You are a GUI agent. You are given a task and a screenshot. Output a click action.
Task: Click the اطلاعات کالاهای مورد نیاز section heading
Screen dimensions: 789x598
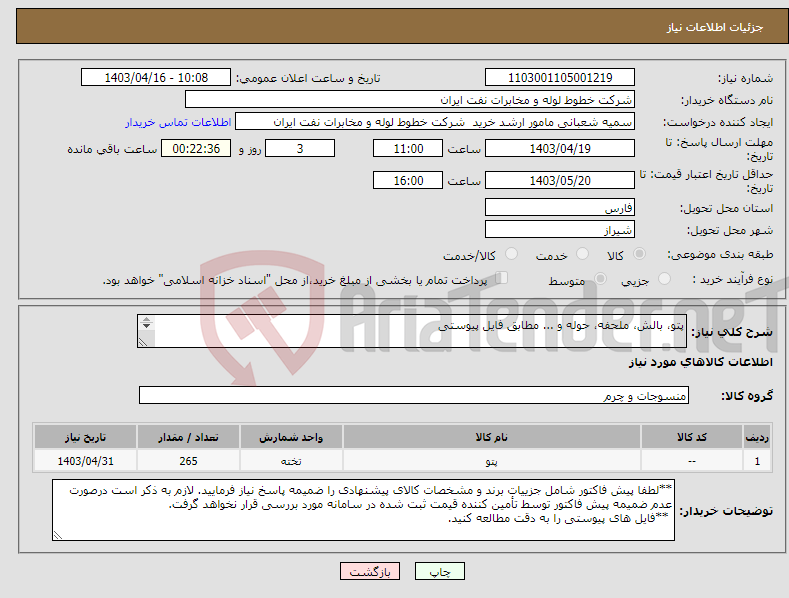click(x=700, y=362)
